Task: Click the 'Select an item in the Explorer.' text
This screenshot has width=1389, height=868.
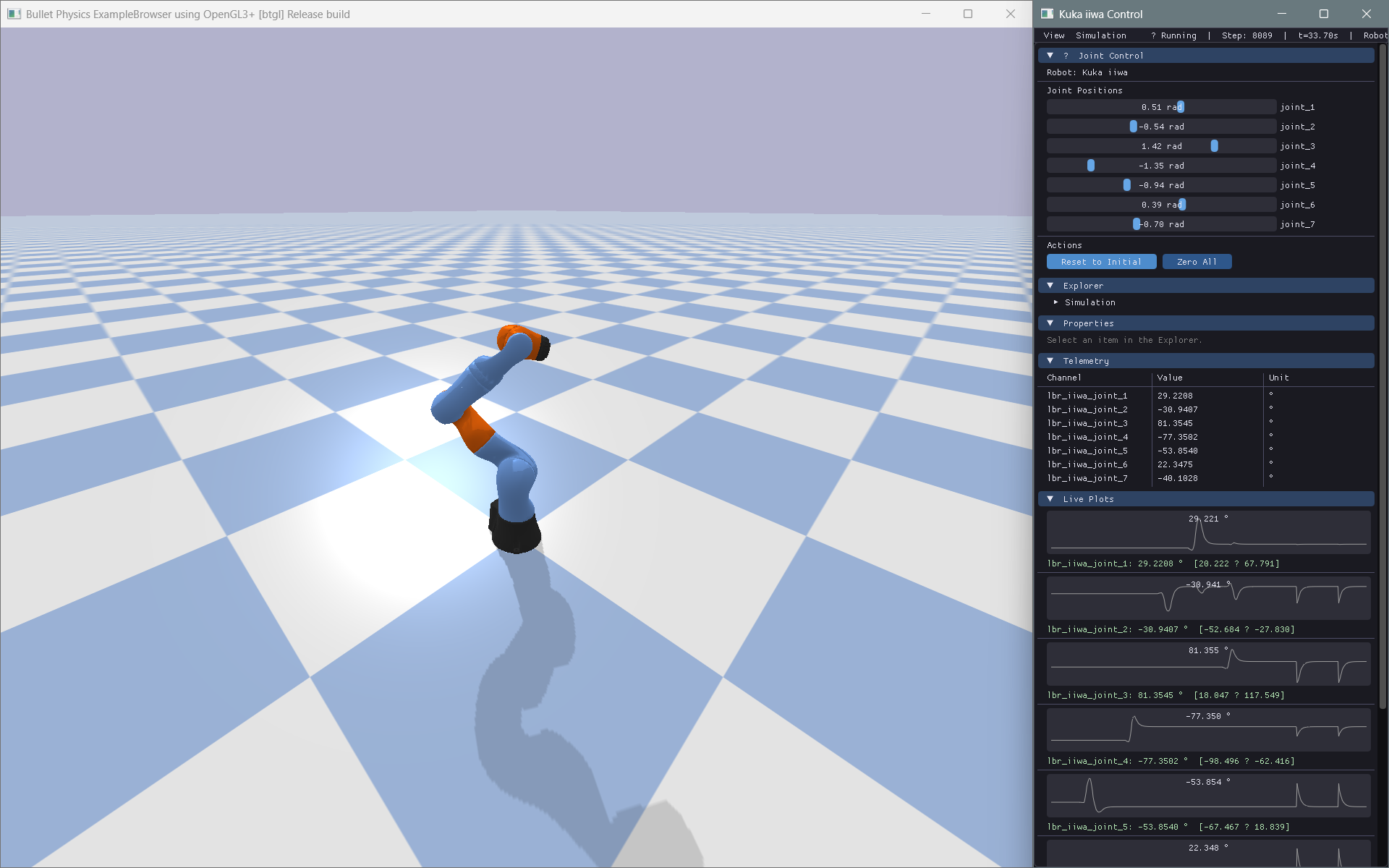Action: coord(1124,340)
